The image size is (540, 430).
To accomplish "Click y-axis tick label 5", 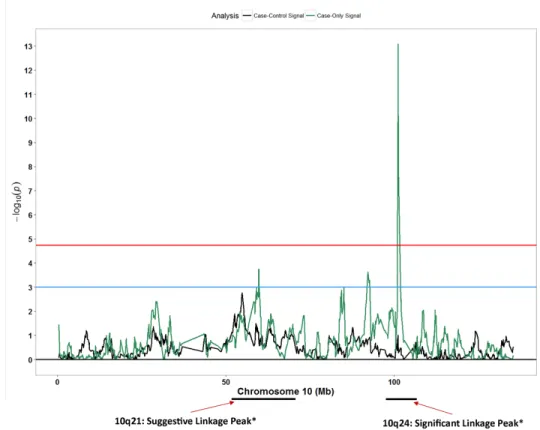I will pyautogui.click(x=30, y=239).
